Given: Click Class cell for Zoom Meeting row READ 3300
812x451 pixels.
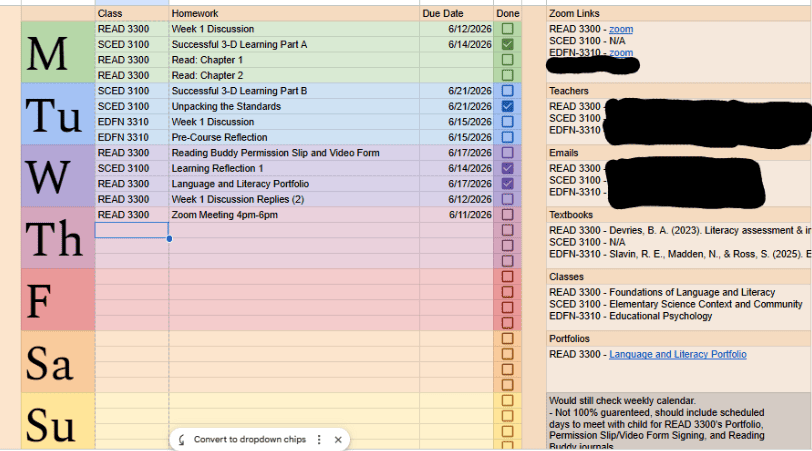Looking at the screenshot, I should click(x=132, y=215).
